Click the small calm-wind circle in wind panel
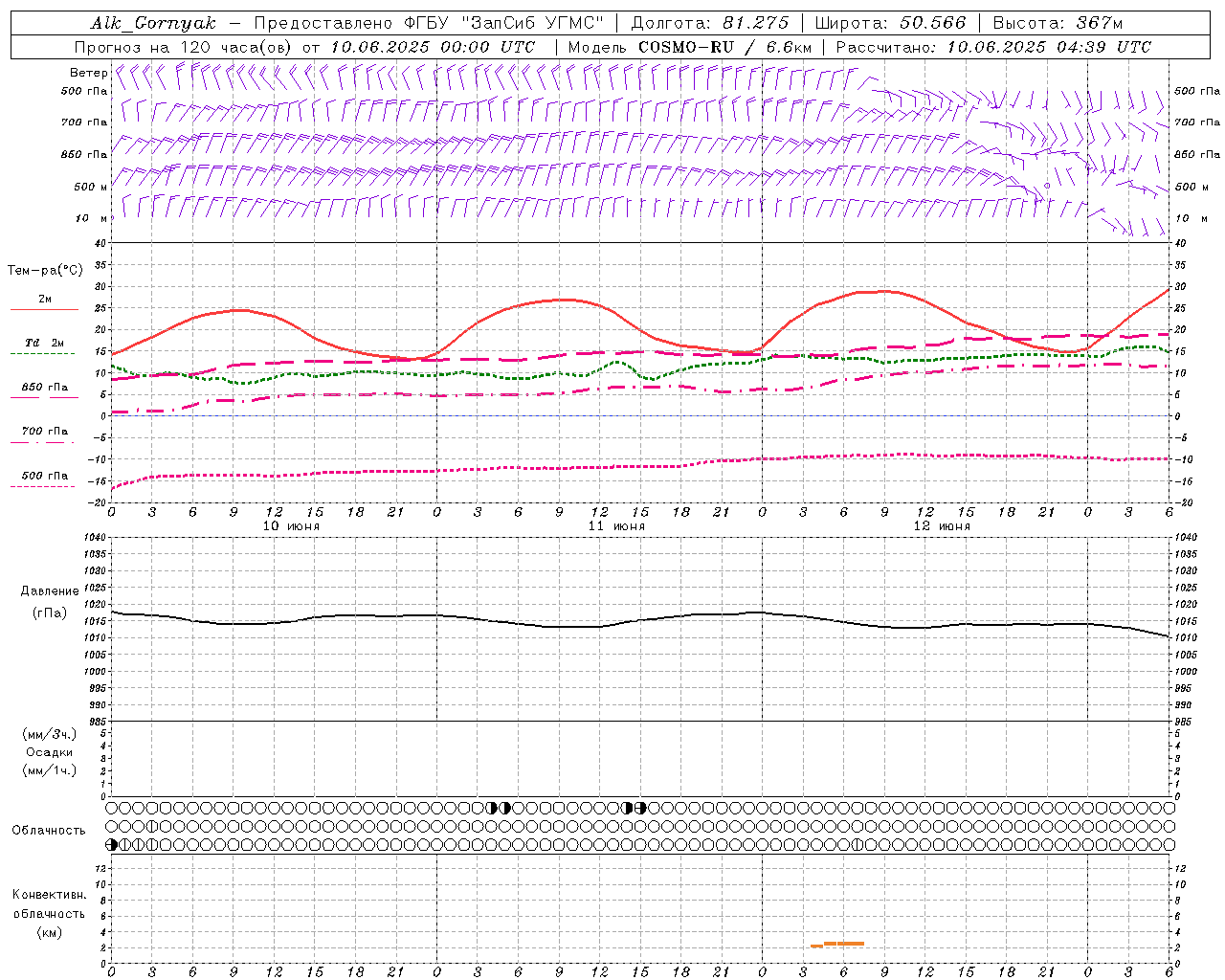Viewport: 1225px width, 980px height. click(1047, 186)
